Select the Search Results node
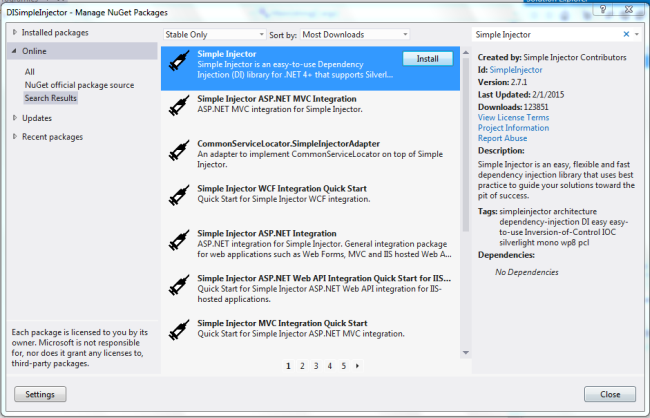The image size is (650, 418). pos(51,98)
